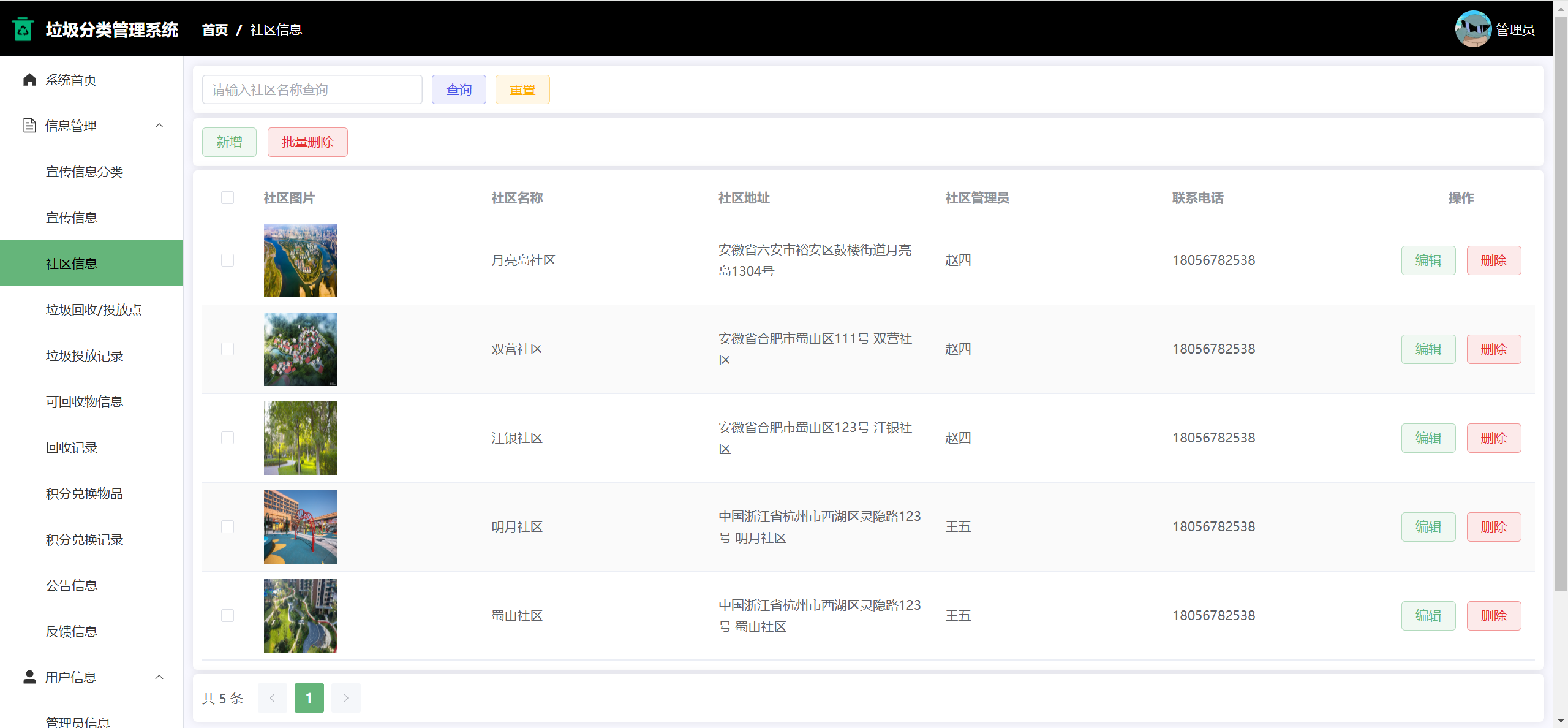Click the person icon beside 用户信息
This screenshot has height=728, width=1568.
click(x=29, y=677)
